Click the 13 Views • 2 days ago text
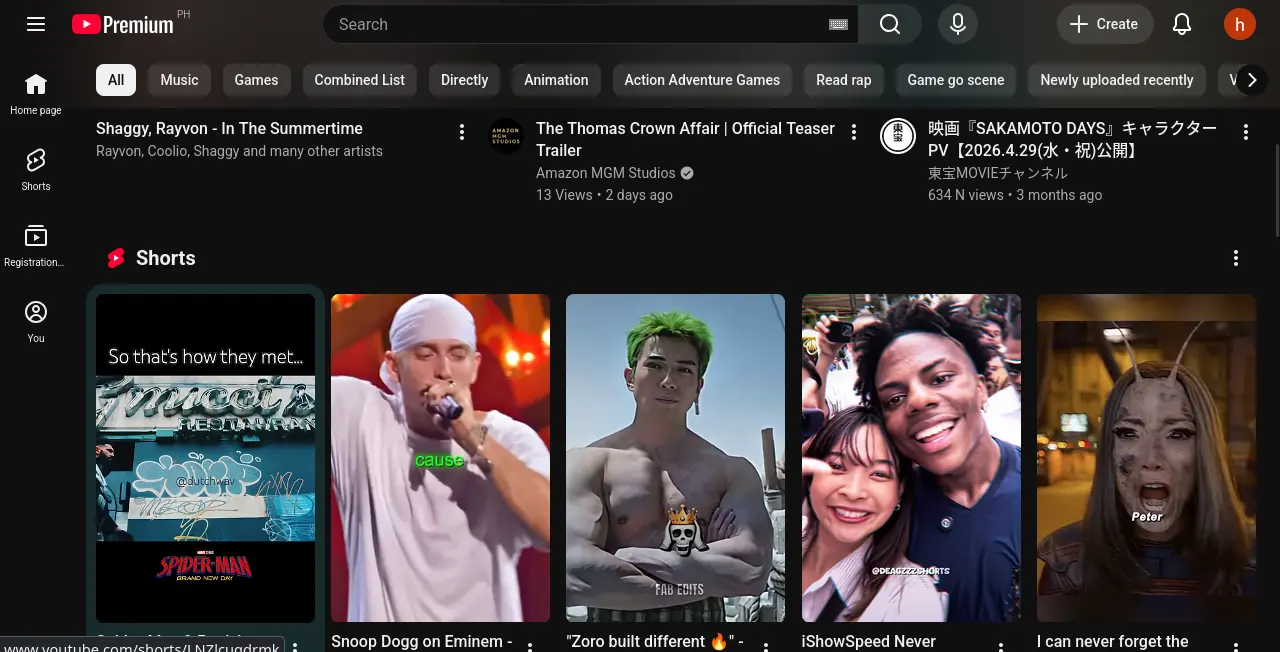The width and height of the screenshot is (1280, 652). pyautogui.click(x=604, y=195)
